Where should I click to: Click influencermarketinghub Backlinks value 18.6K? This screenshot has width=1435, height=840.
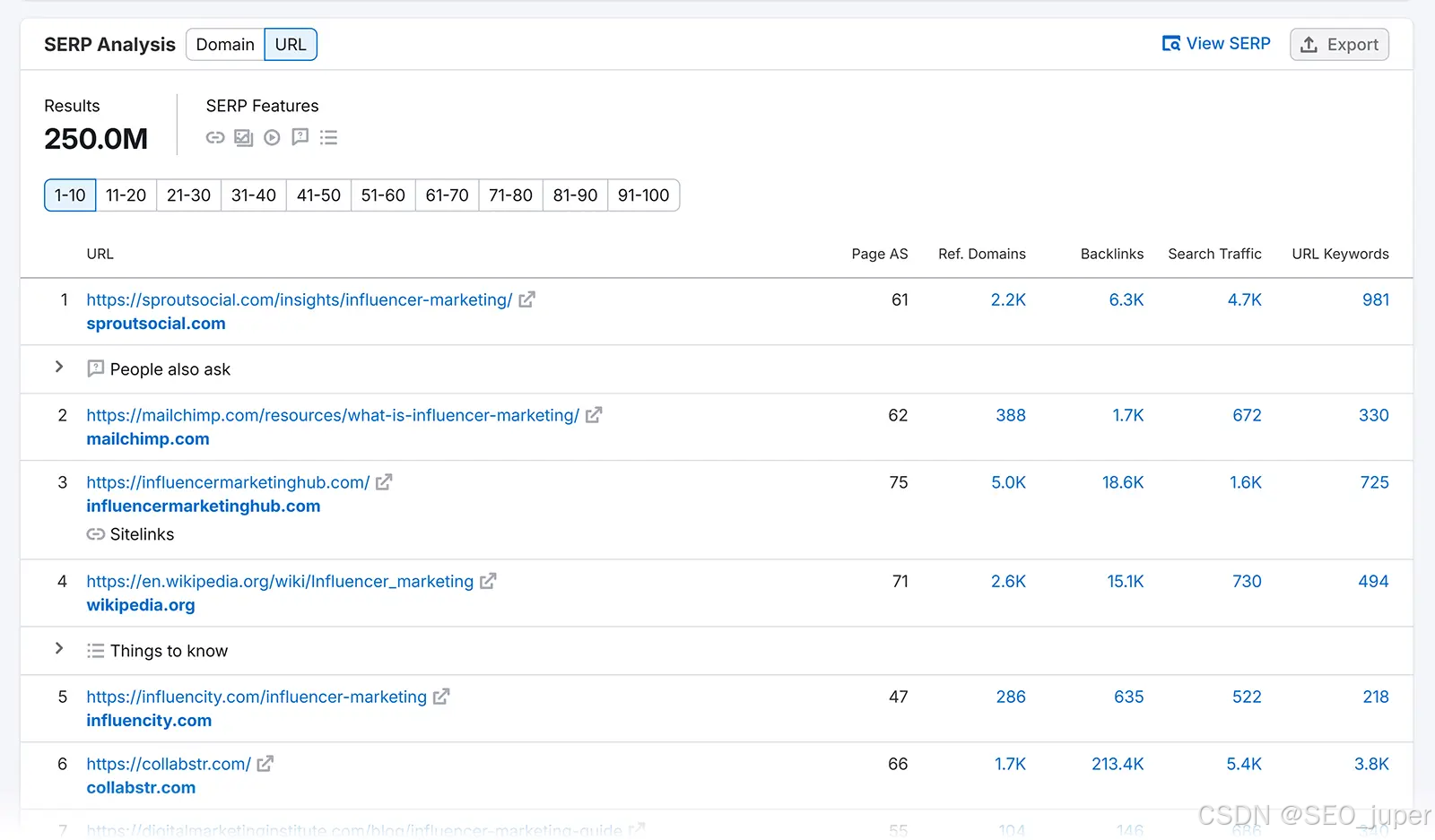pyautogui.click(x=1123, y=483)
